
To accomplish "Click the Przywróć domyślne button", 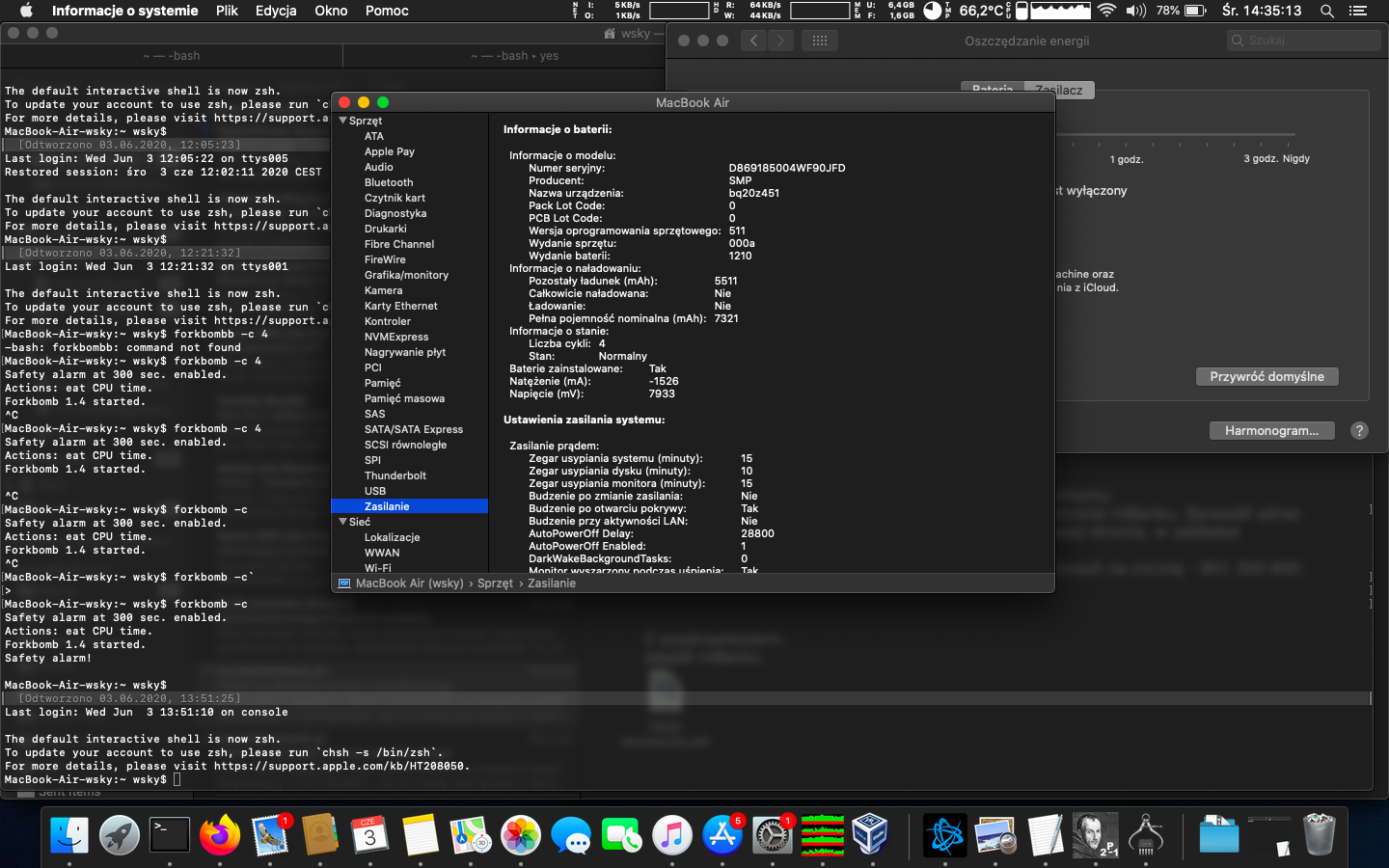I will [1266, 377].
